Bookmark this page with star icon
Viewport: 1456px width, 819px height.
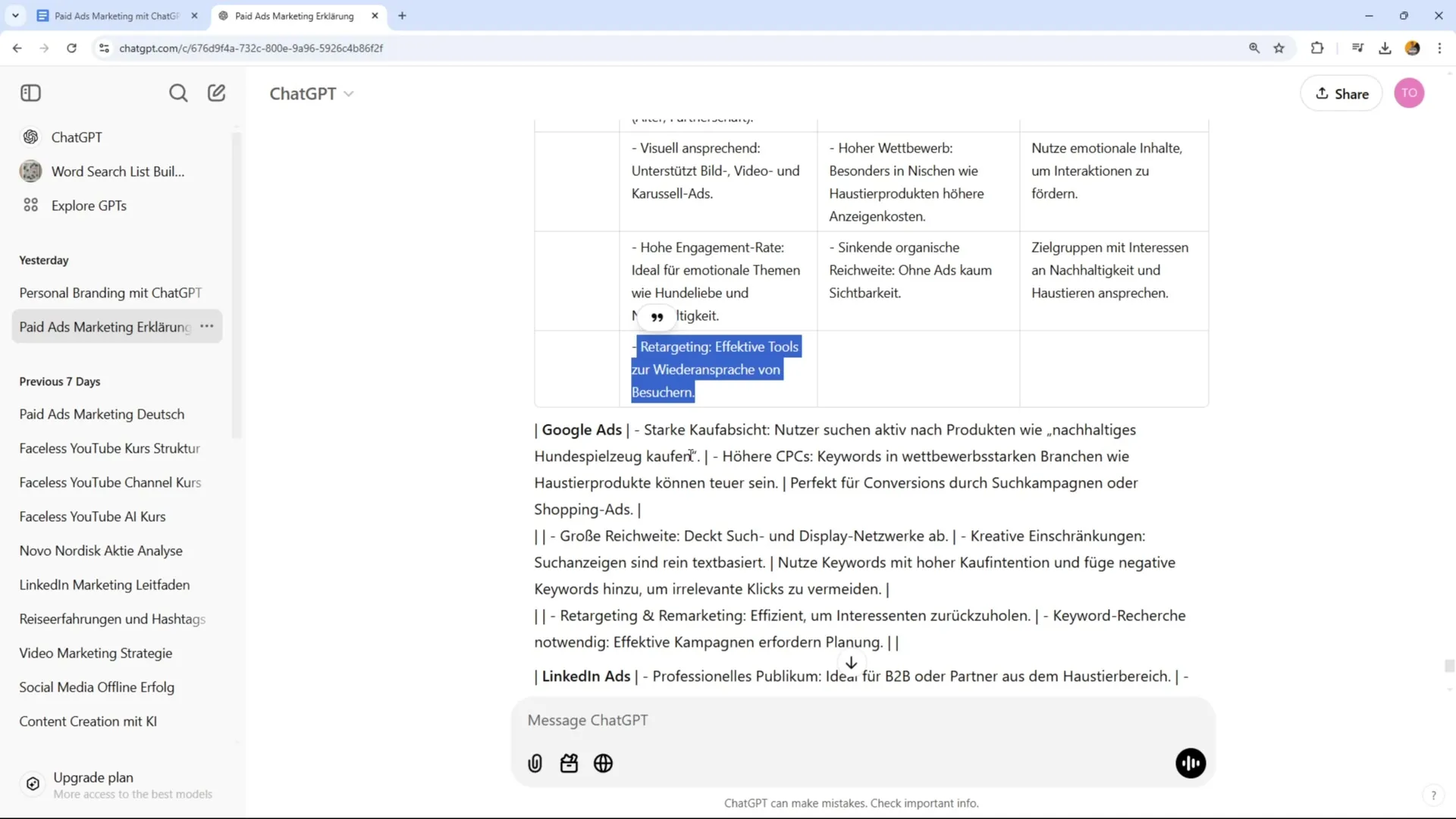coord(1279,48)
